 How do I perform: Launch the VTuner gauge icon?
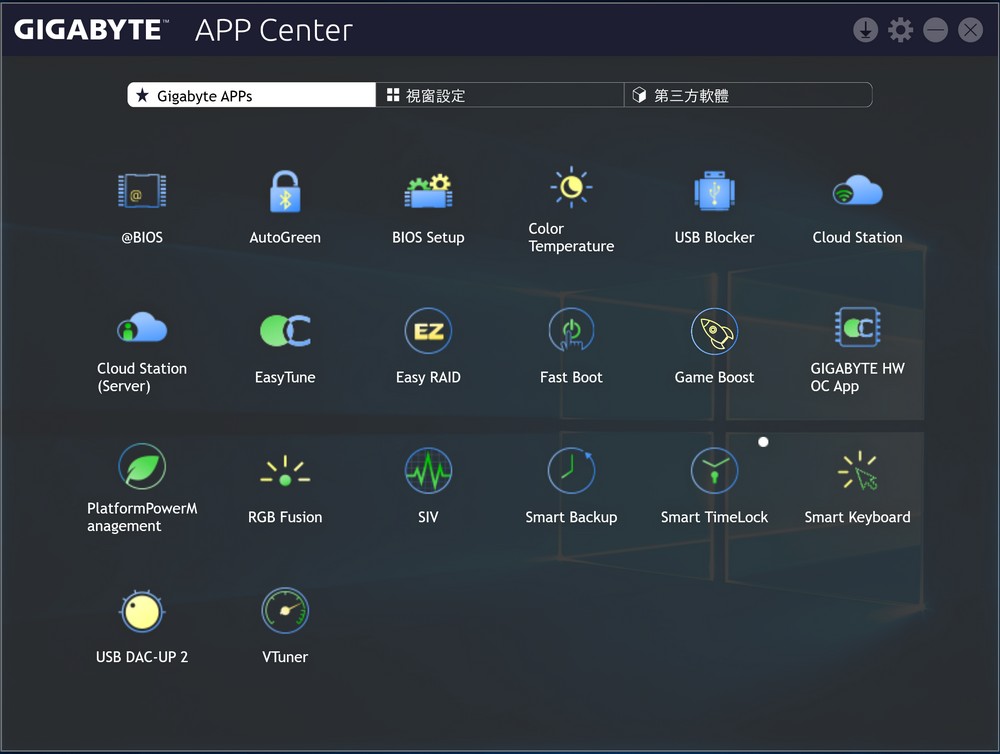click(x=285, y=610)
